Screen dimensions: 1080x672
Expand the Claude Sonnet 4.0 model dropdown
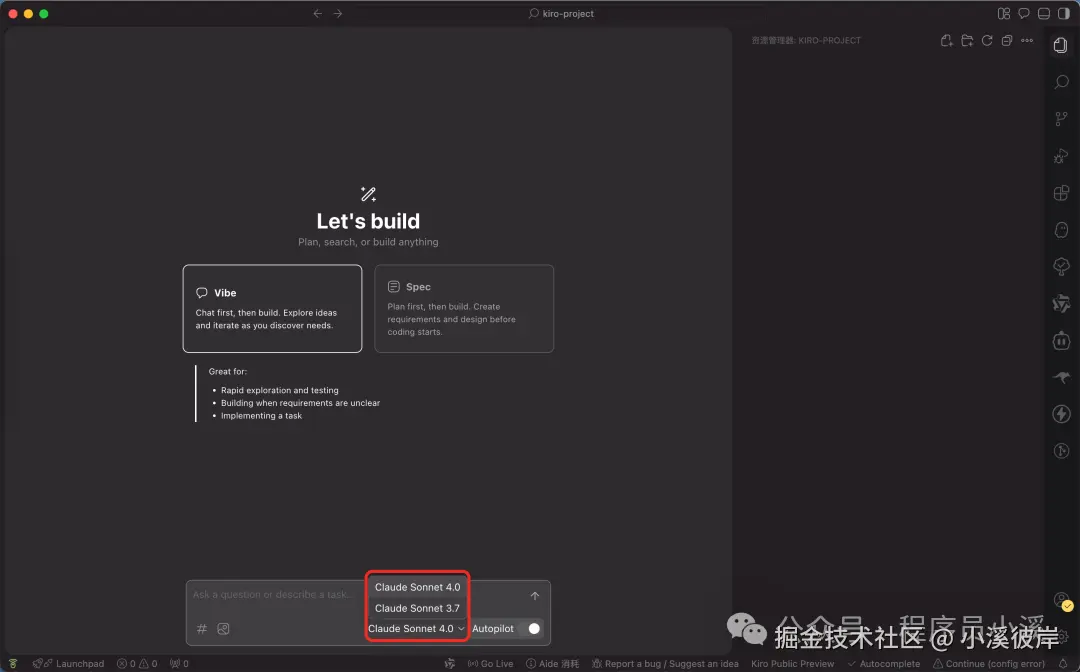[416, 629]
